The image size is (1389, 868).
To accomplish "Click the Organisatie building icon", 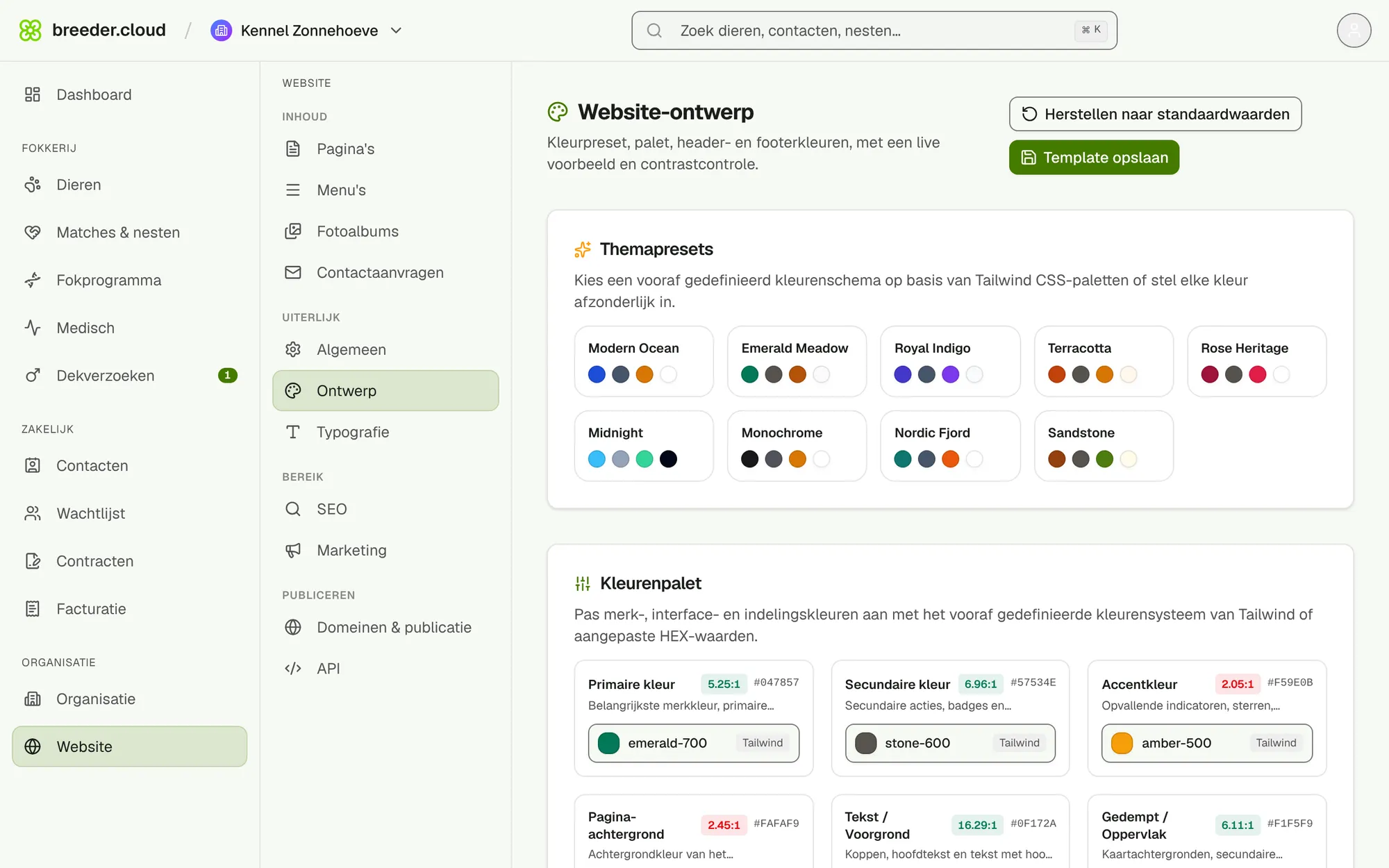I will point(33,699).
